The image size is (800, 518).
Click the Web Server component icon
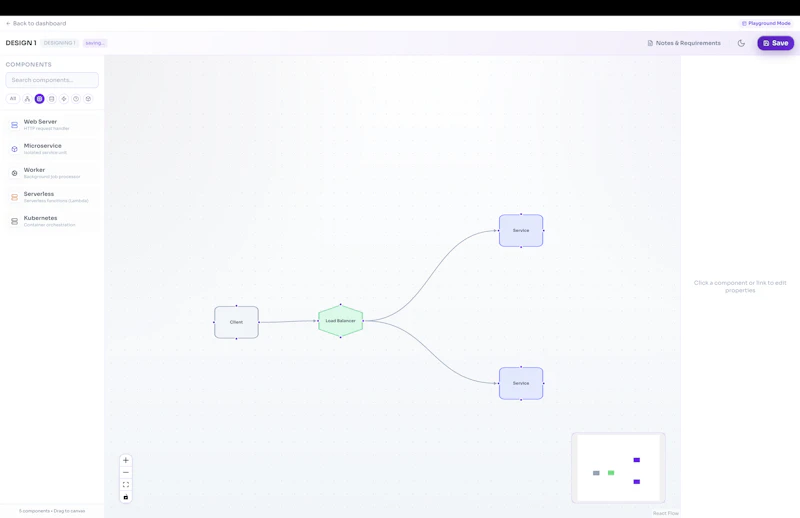14,125
